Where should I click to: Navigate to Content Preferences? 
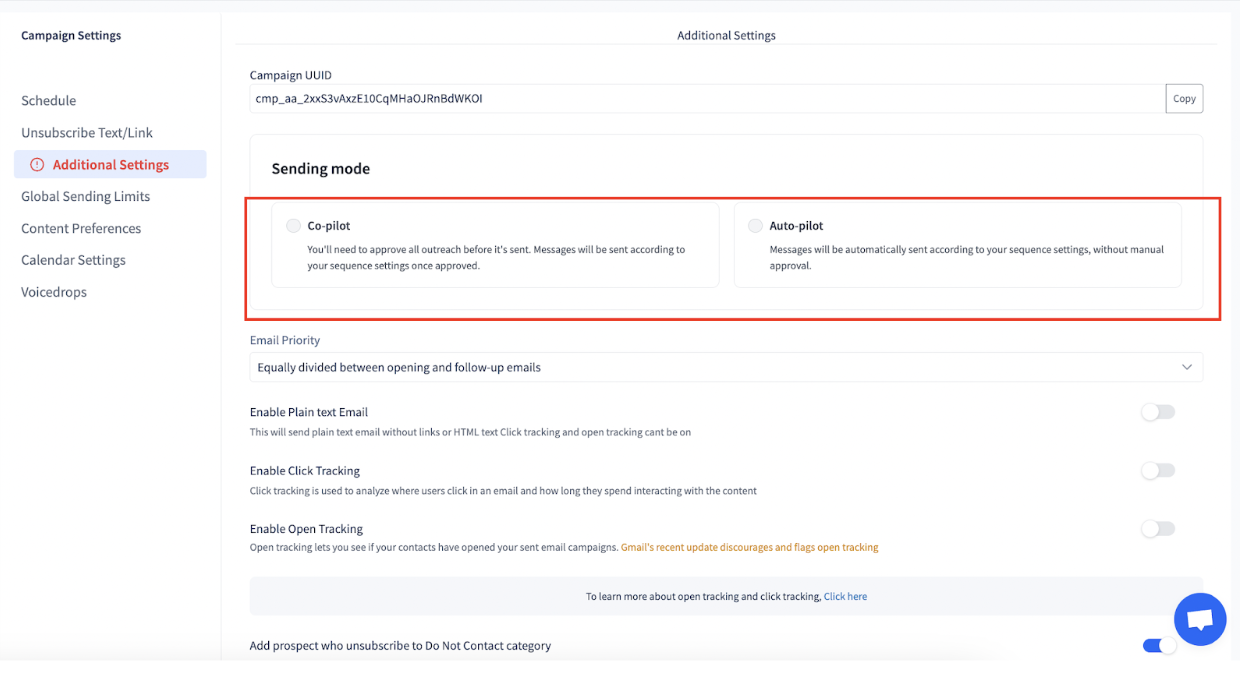point(81,229)
